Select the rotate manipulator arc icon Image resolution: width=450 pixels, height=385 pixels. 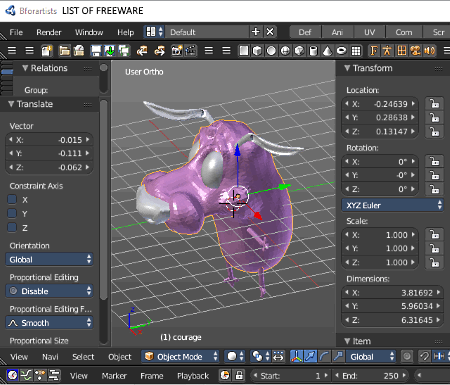(324, 357)
